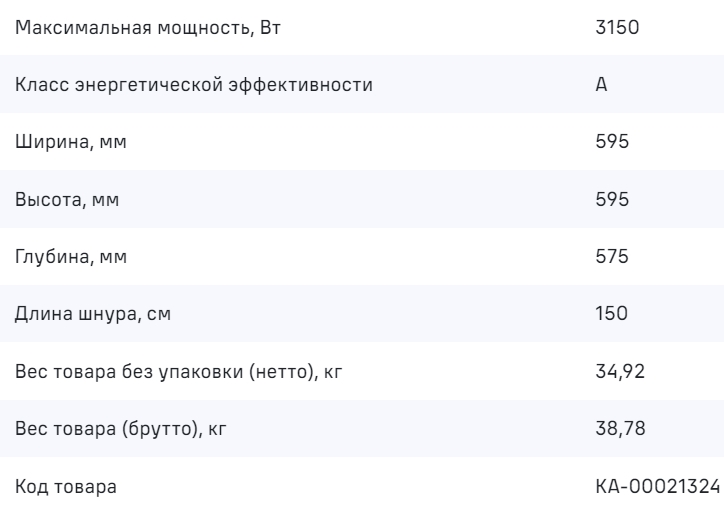Click the height value 595
This screenshot has height=510, width=724.
coord(611,199)
